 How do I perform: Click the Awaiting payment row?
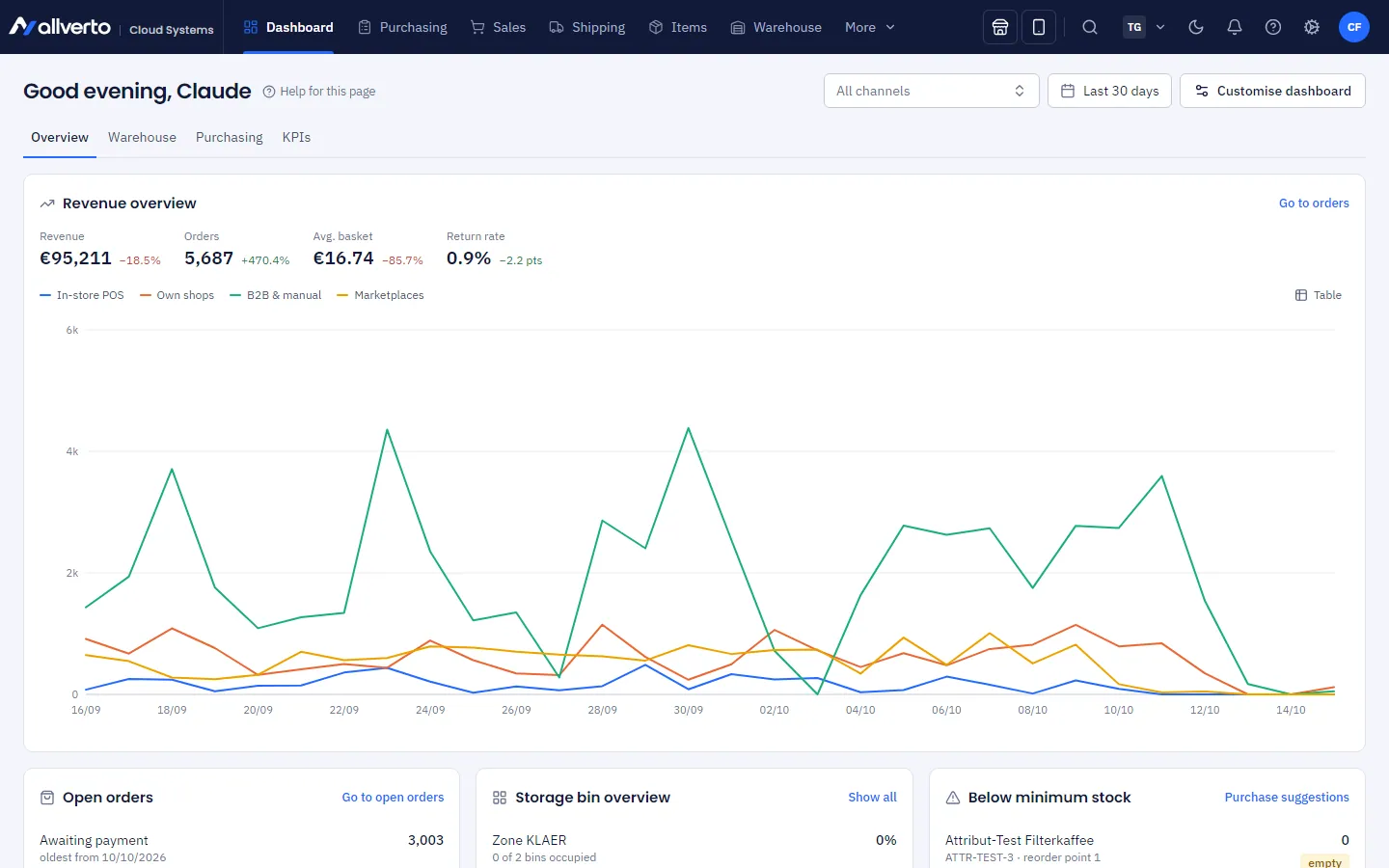[x=241, y=848]
